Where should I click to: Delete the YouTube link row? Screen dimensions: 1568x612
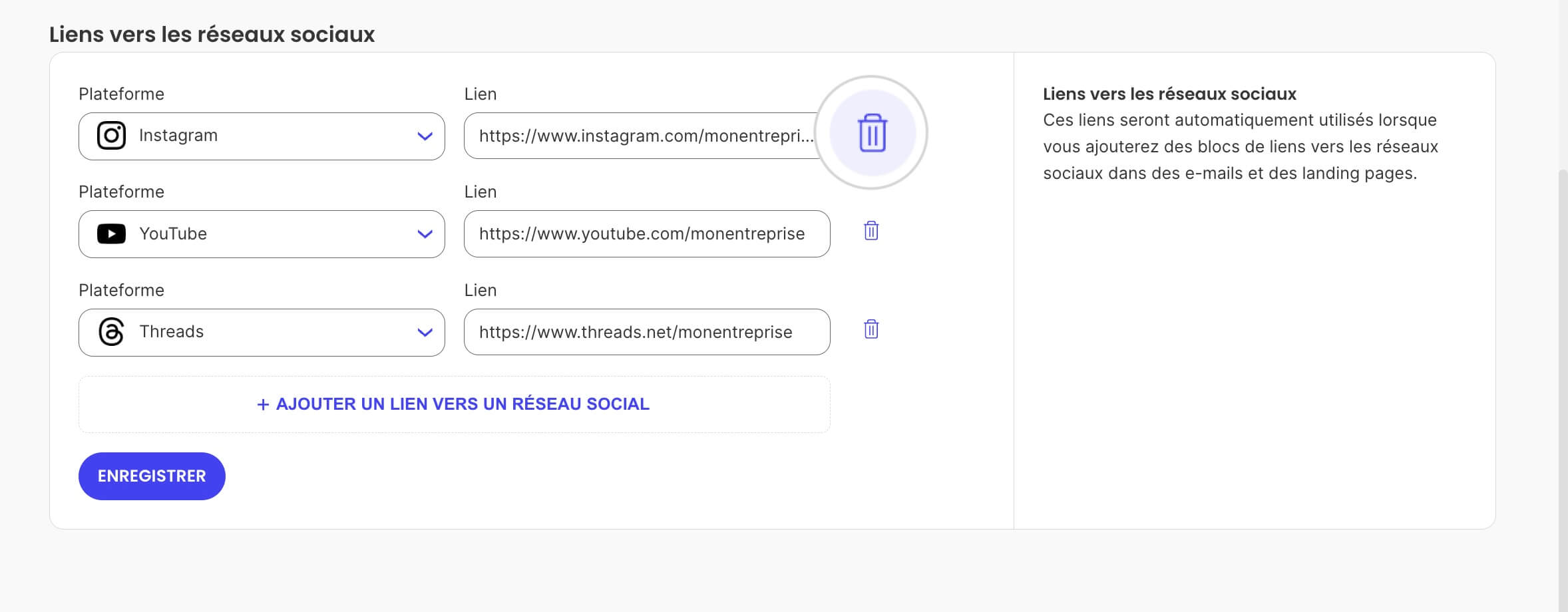pyautogui.click(x=871, y=231)
